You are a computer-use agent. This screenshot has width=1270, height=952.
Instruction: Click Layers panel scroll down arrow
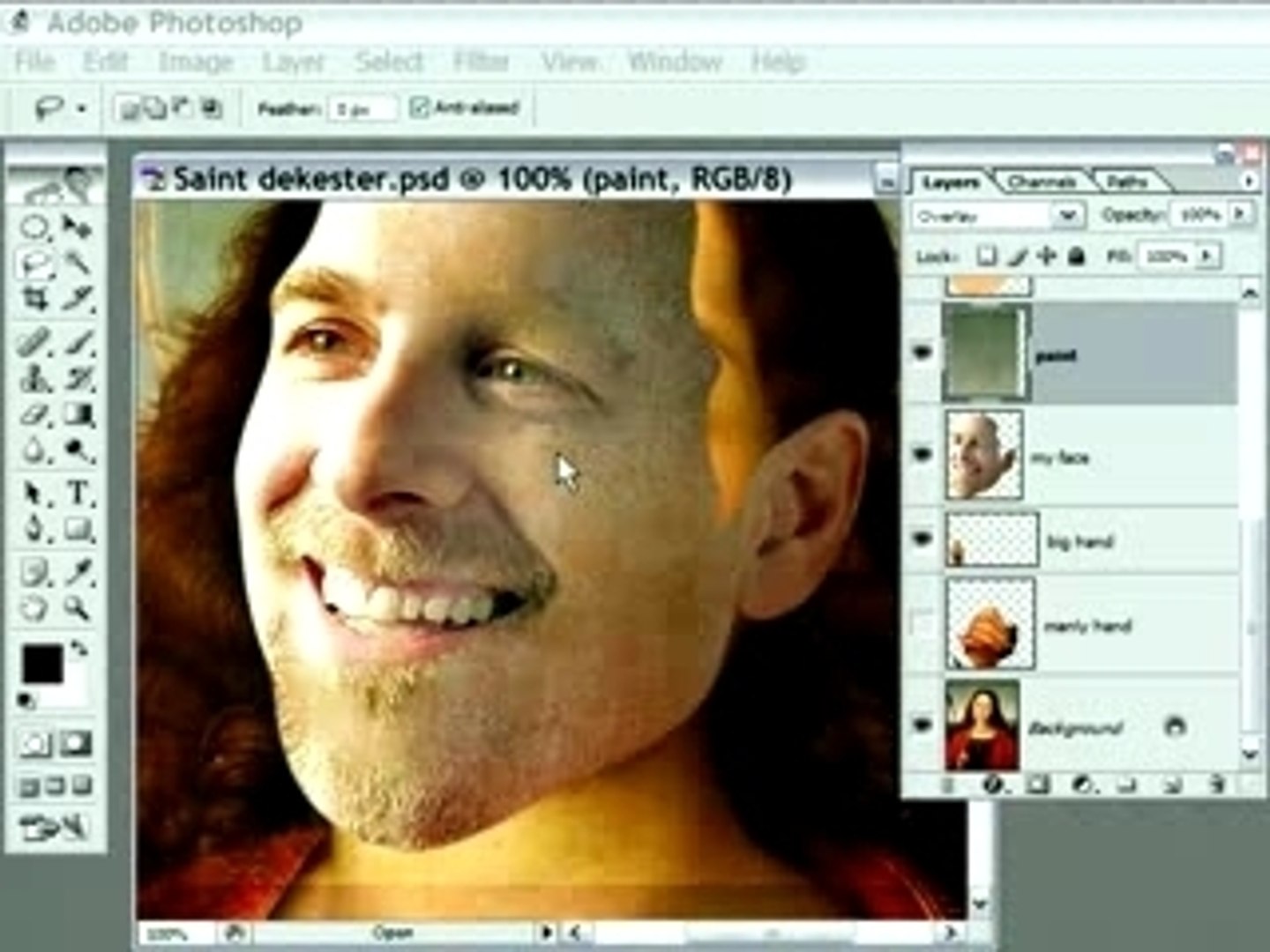click(x=1250, y=753)
